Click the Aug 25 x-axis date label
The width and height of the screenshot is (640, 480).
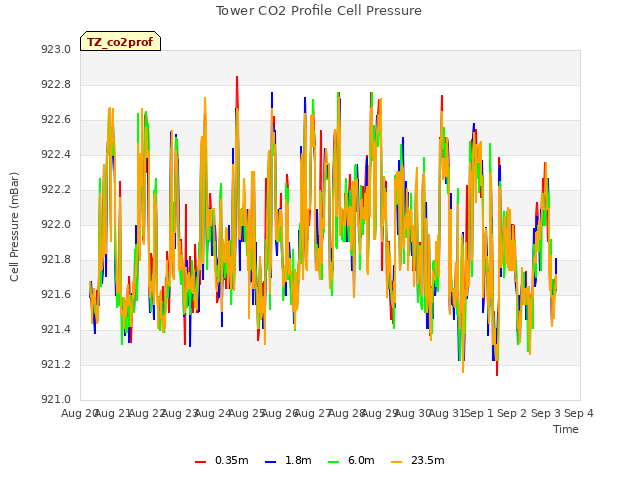click(247, 413)
